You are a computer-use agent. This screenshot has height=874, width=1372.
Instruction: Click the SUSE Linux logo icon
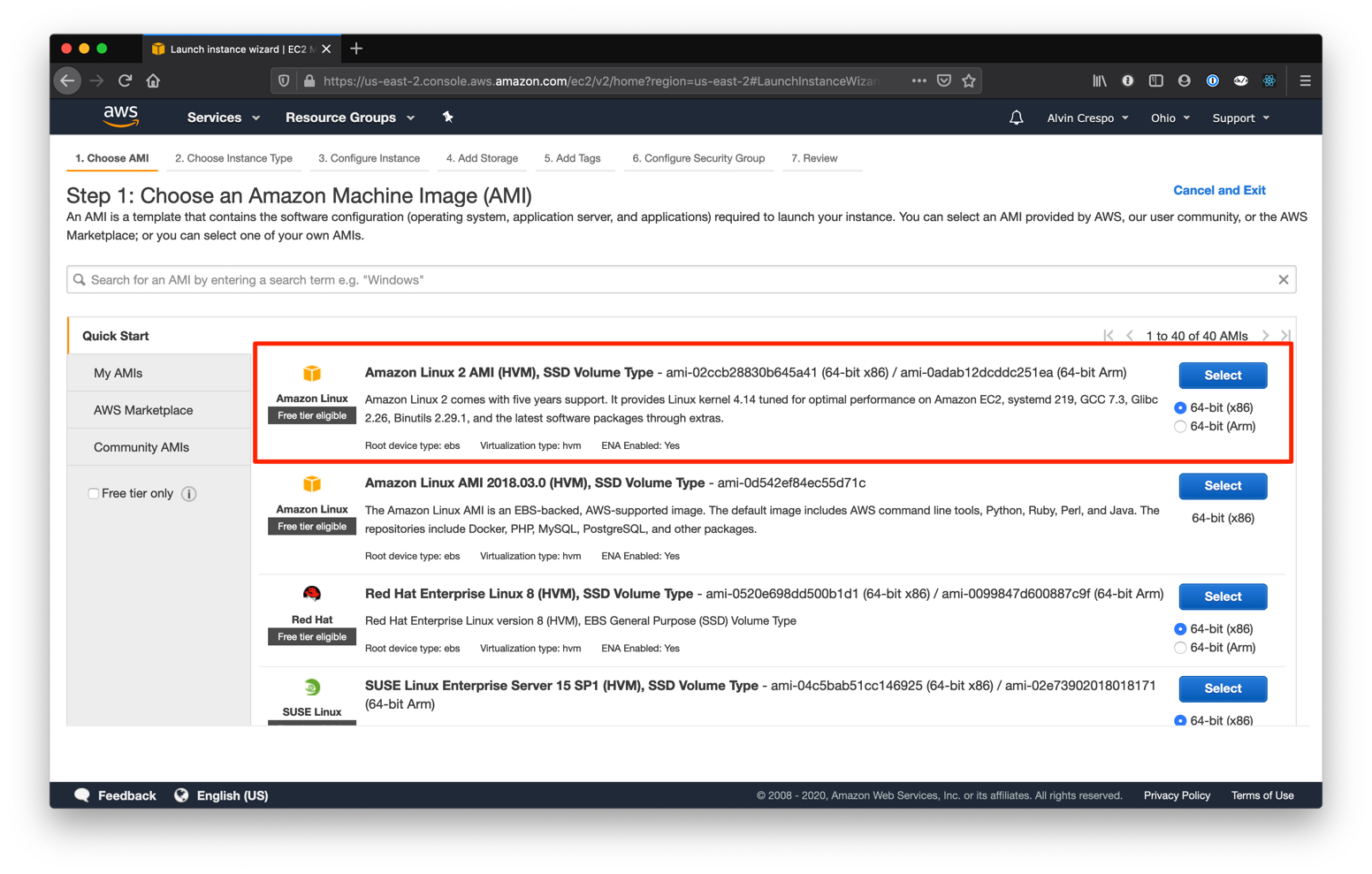click(311, 687)
